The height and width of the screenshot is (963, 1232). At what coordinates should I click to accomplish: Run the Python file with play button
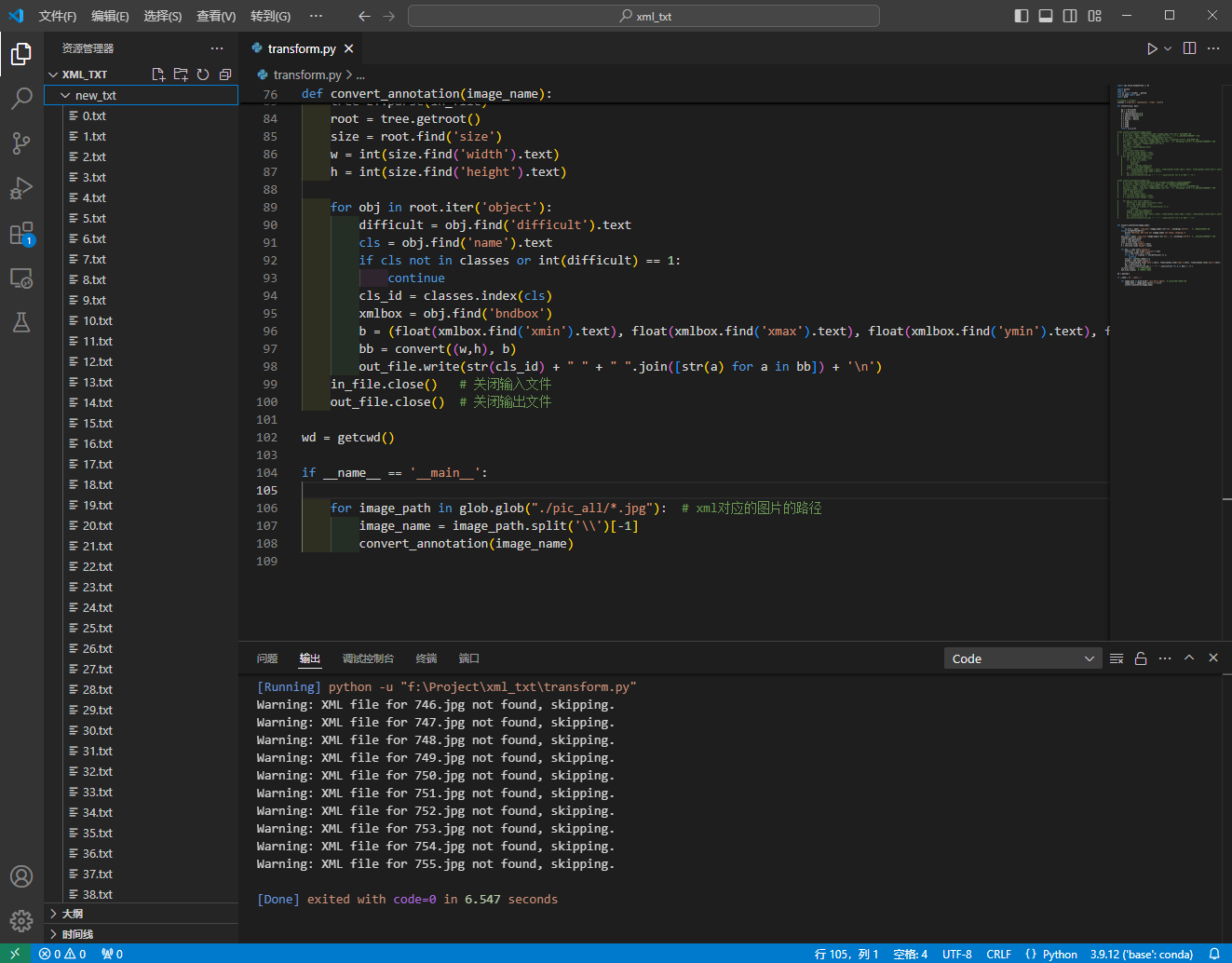pos(1152,48)
